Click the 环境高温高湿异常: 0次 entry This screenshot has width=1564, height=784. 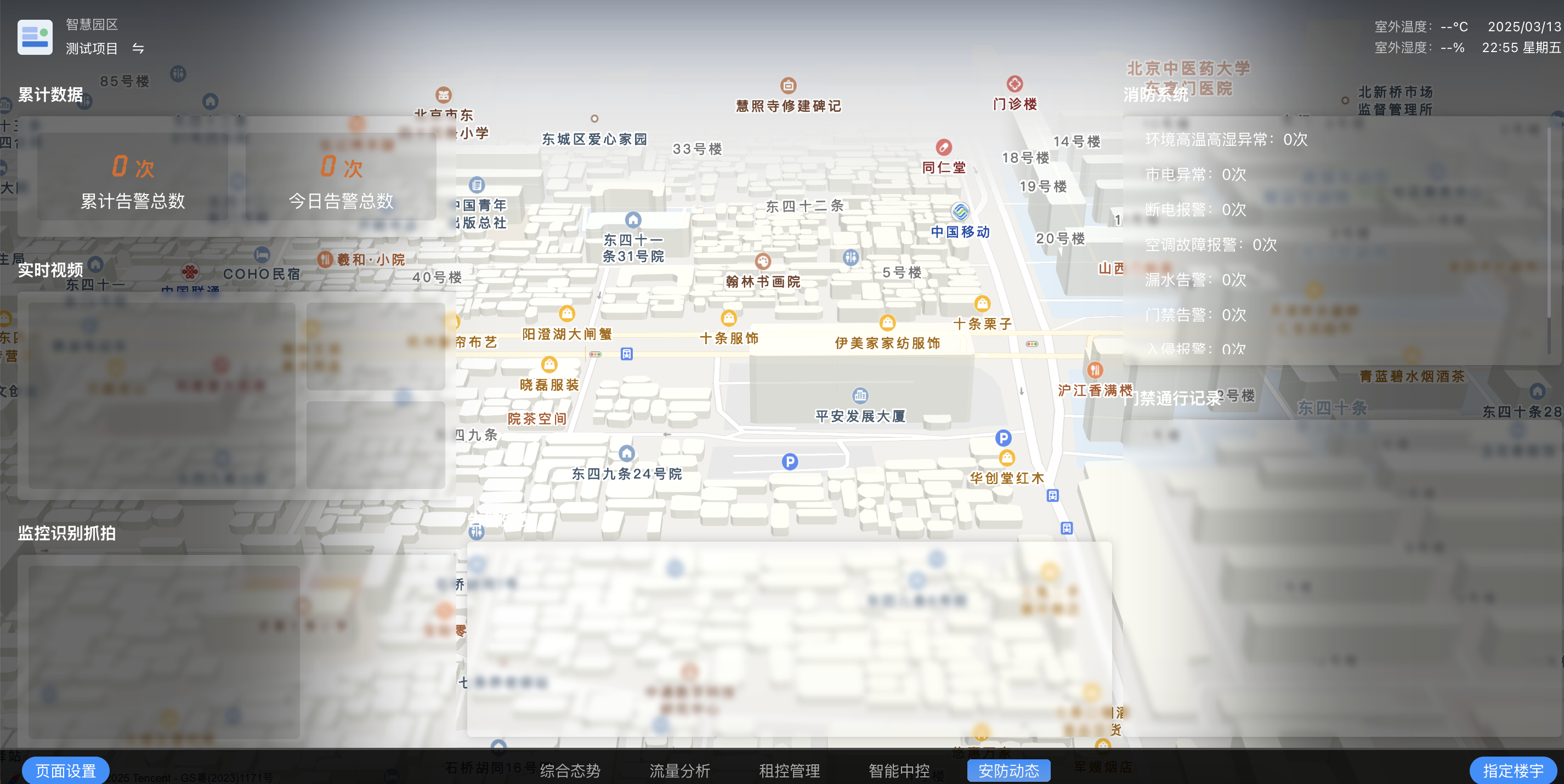(1226, 140)
